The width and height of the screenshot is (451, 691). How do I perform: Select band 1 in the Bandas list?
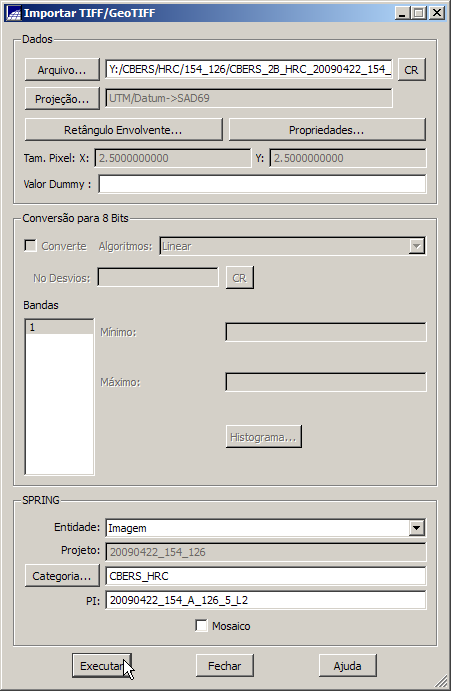click(59, 327)
